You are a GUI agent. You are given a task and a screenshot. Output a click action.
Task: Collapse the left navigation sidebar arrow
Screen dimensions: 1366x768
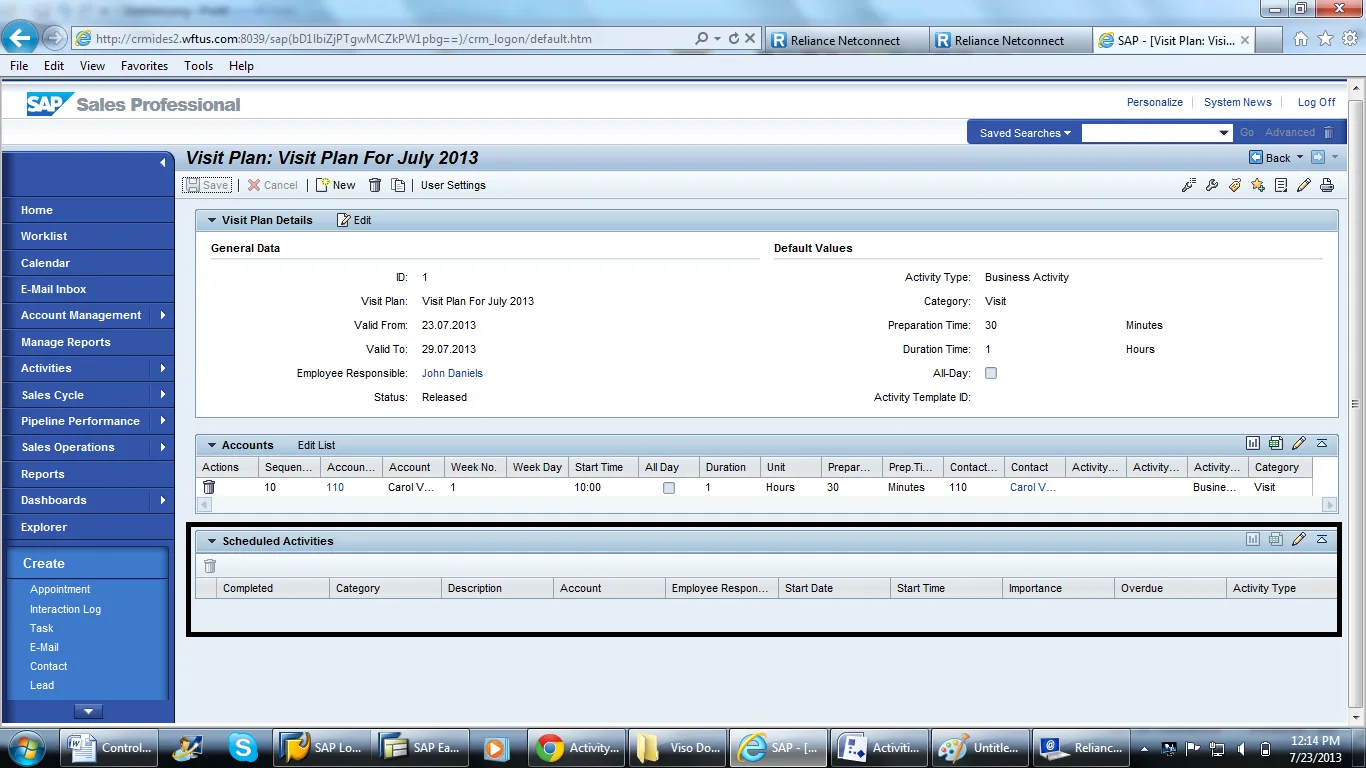coord(162,162)
